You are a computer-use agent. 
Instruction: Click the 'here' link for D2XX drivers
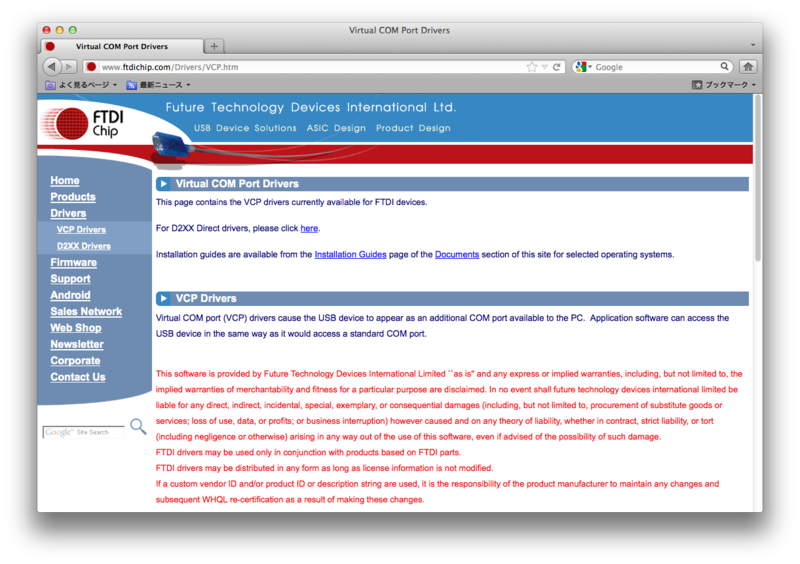[309, 228]
